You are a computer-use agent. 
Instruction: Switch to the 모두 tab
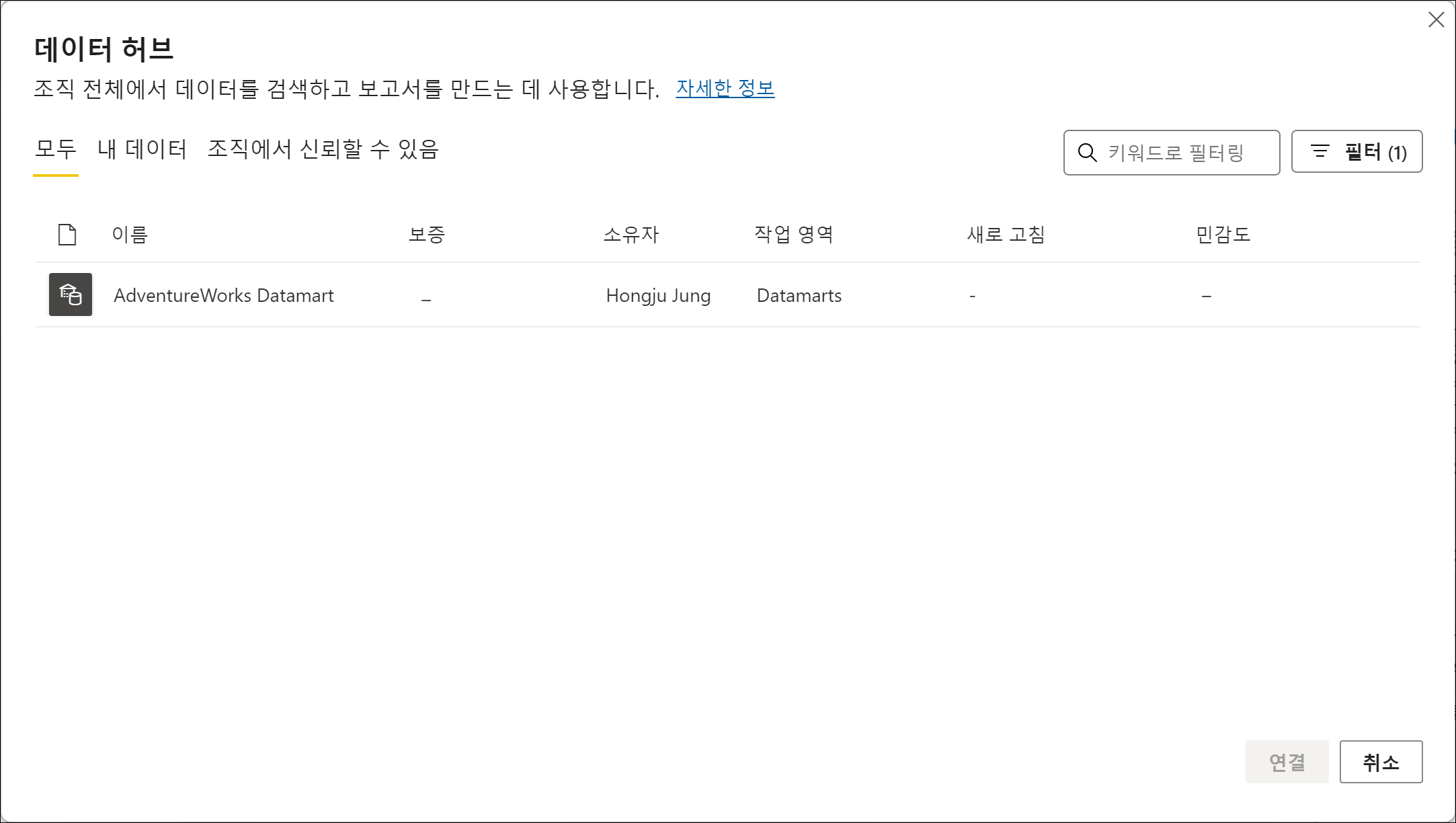point(56,149)
